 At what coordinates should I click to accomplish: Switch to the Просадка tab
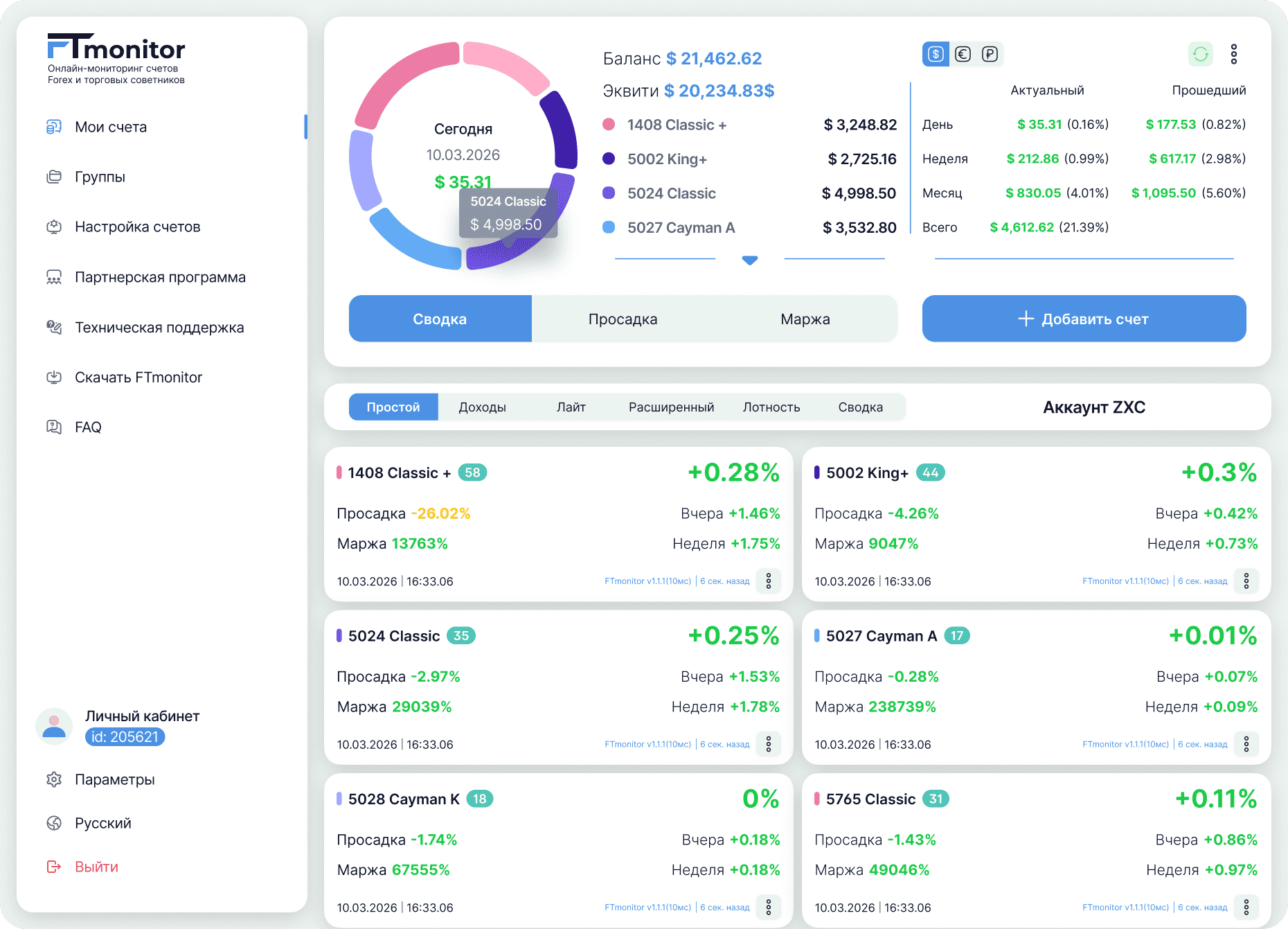pyautogui.click(x=623, y=319)
